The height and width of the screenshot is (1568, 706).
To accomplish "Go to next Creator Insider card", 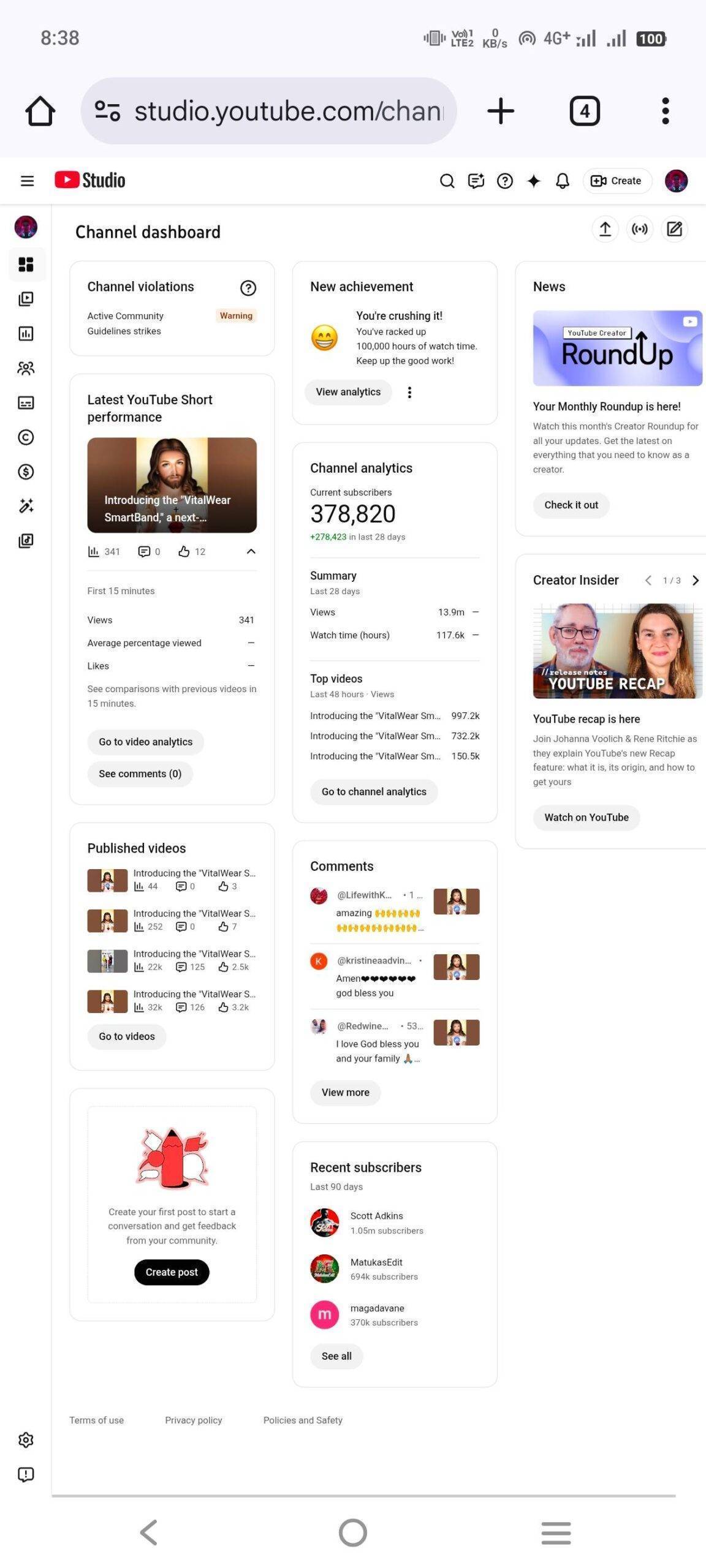I will tap(696, 581).
